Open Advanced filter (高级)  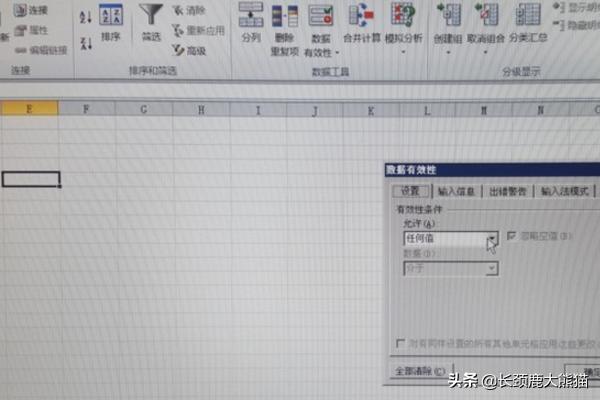point(189,51)
